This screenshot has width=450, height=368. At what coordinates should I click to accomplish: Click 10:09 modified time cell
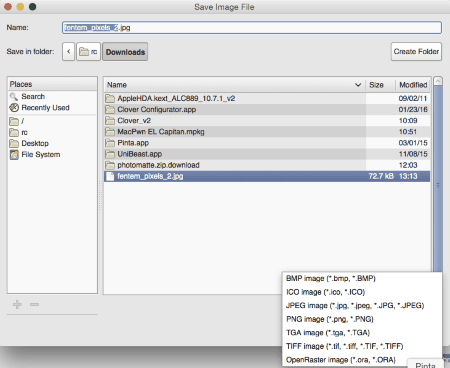pos(408,121)
